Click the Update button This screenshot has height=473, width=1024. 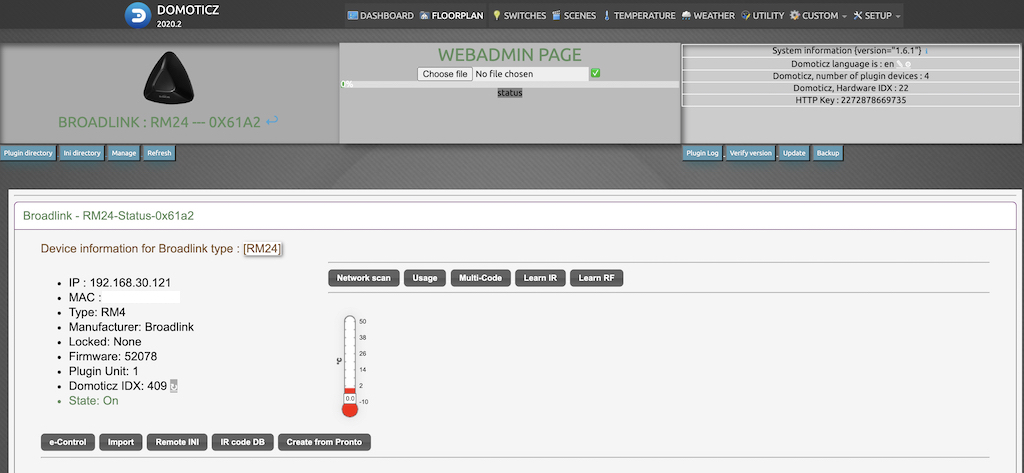click(794, 153)
